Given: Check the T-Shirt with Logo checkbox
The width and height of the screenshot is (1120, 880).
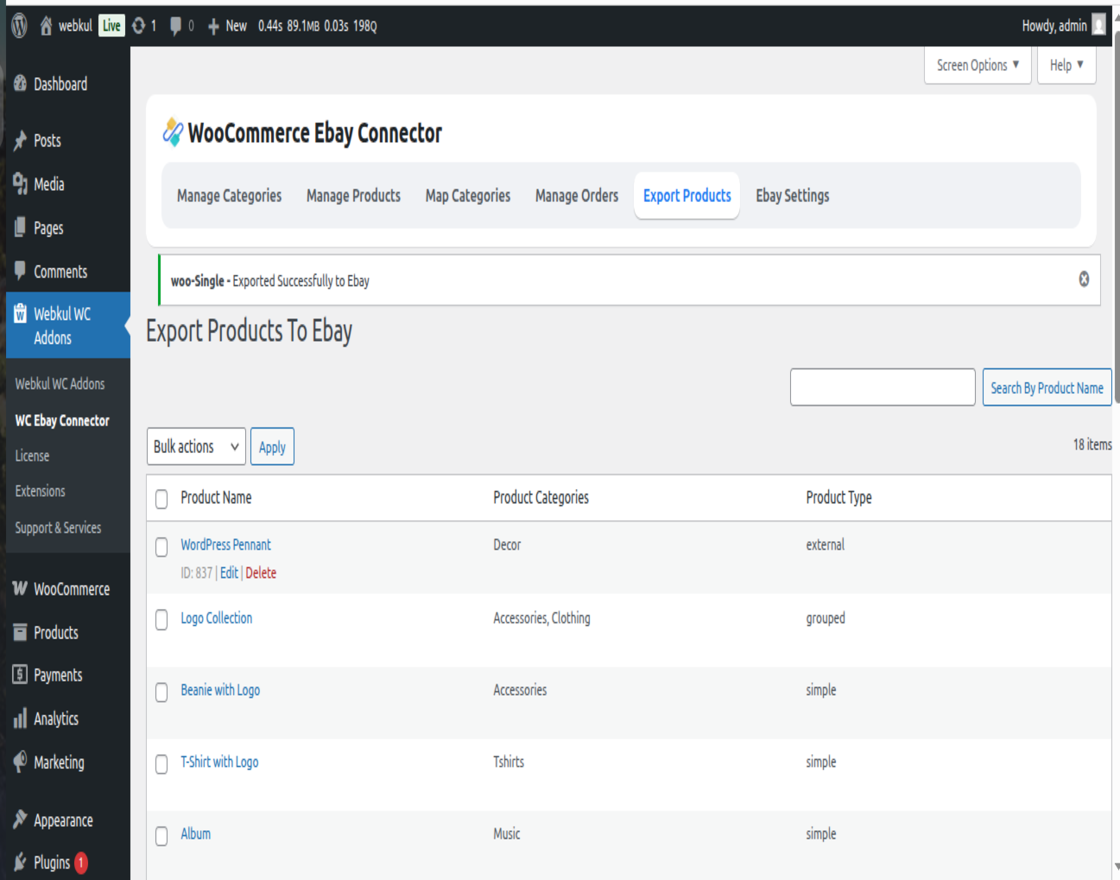Looking at the screenshot, I should pos(161,764).
